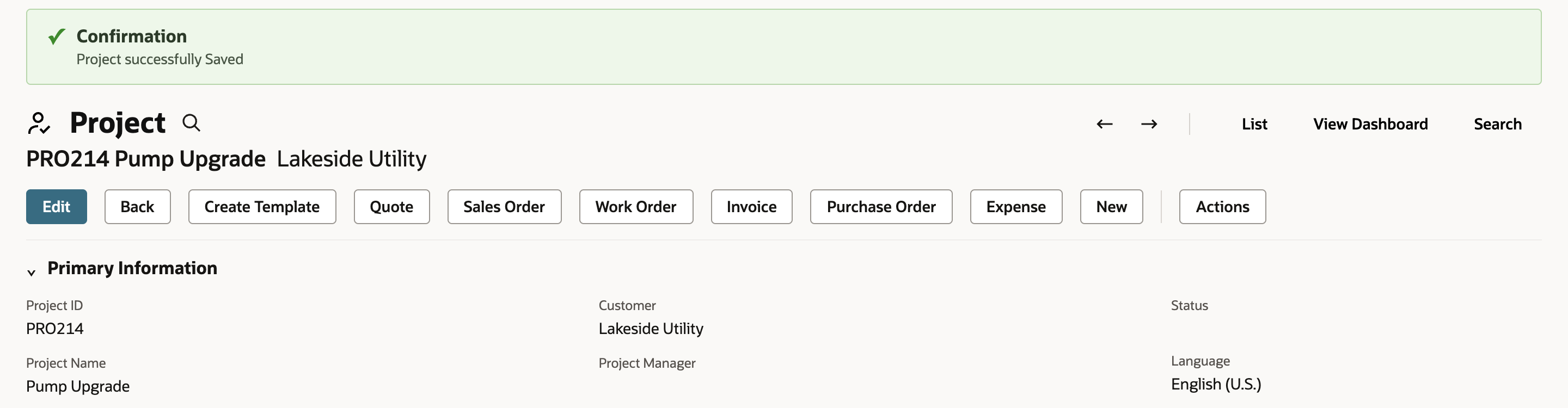
Task: Click the Customer field label
Action: (x=627, y=305)
